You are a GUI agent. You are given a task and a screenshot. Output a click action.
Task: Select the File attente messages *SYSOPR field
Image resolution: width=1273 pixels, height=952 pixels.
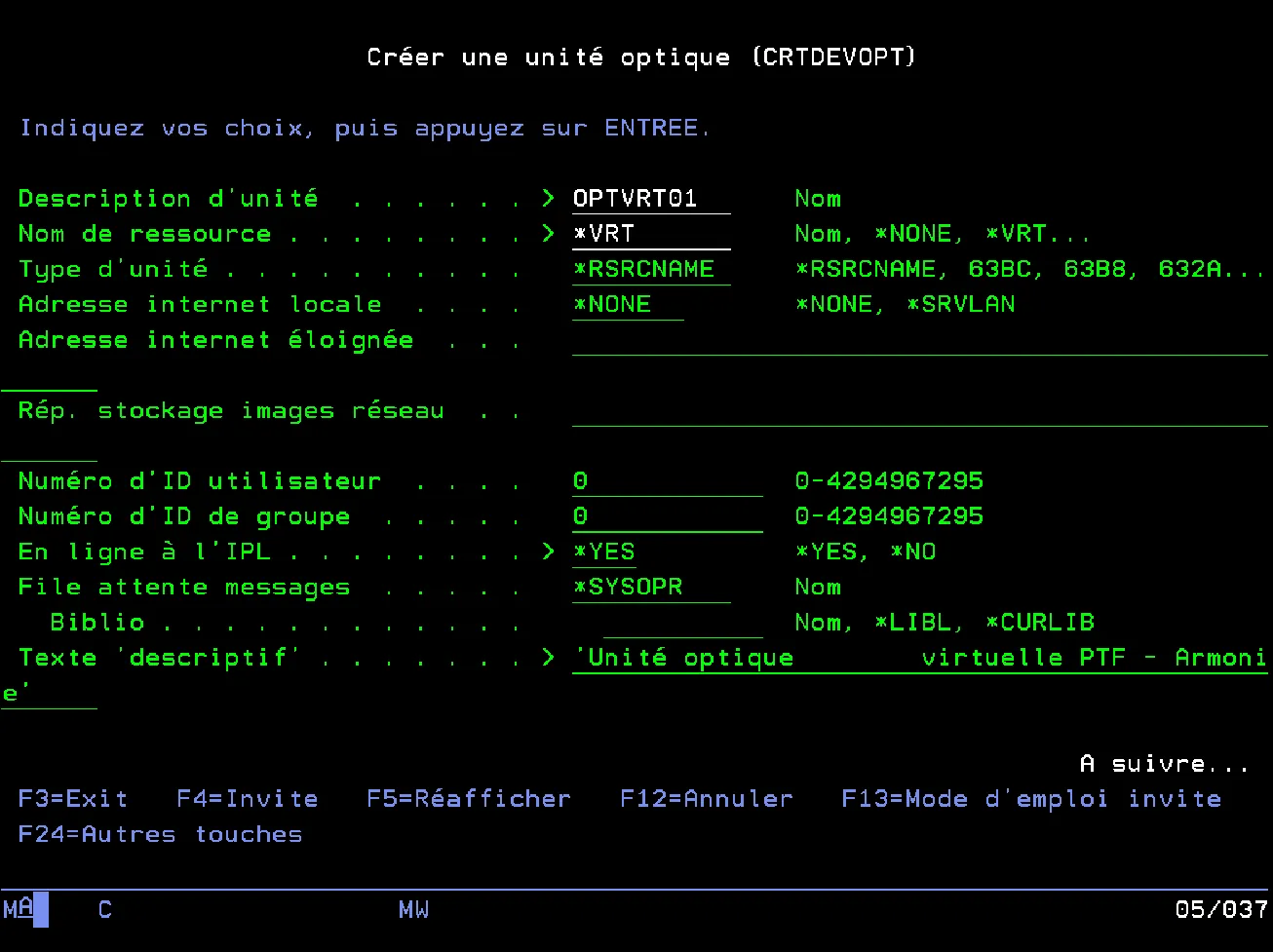pyautogui.click(x=651, y=587)
